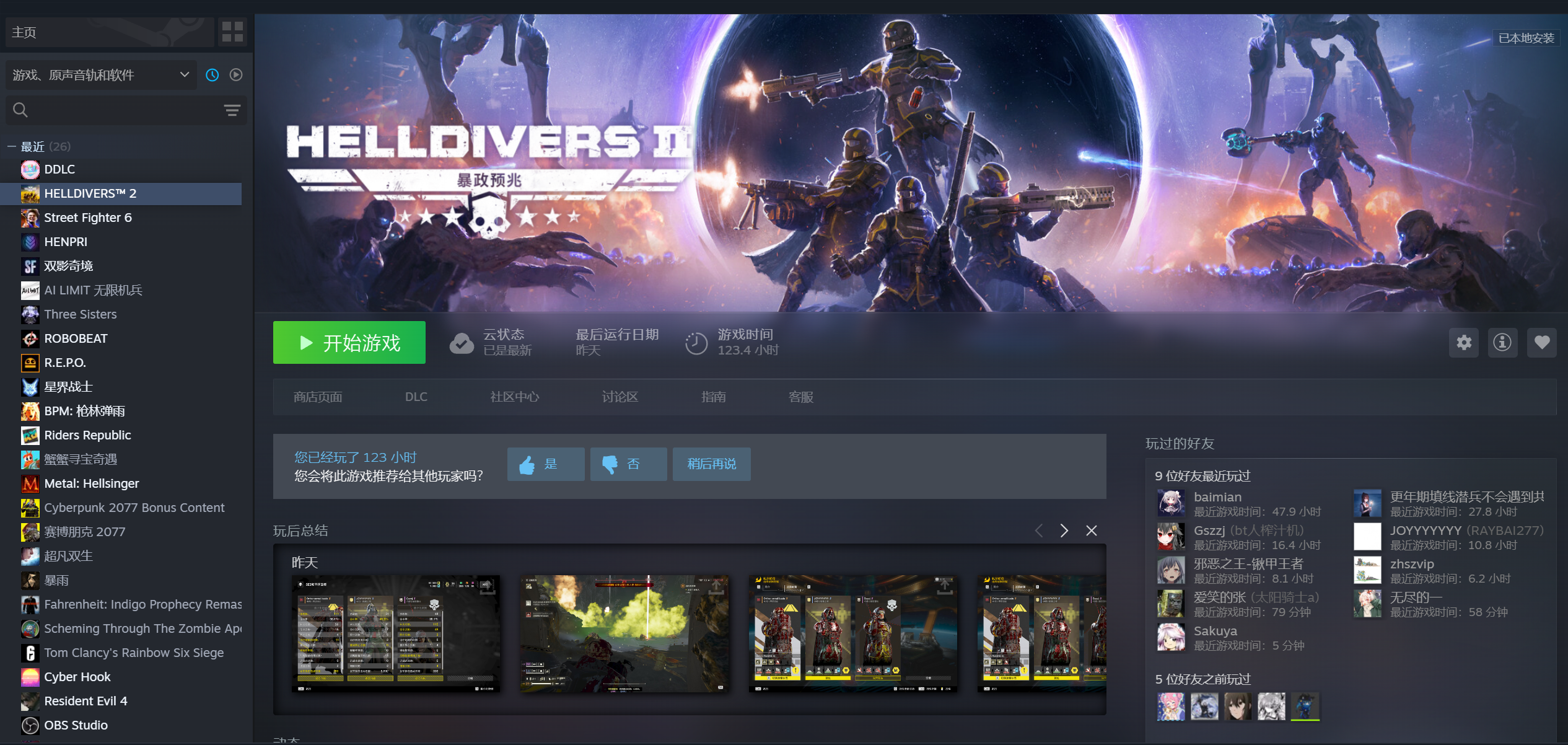The height and width of the screenshot is (745, 1568).
Task: Click thumbs down 否 button
Action: [x=628, y=464]
